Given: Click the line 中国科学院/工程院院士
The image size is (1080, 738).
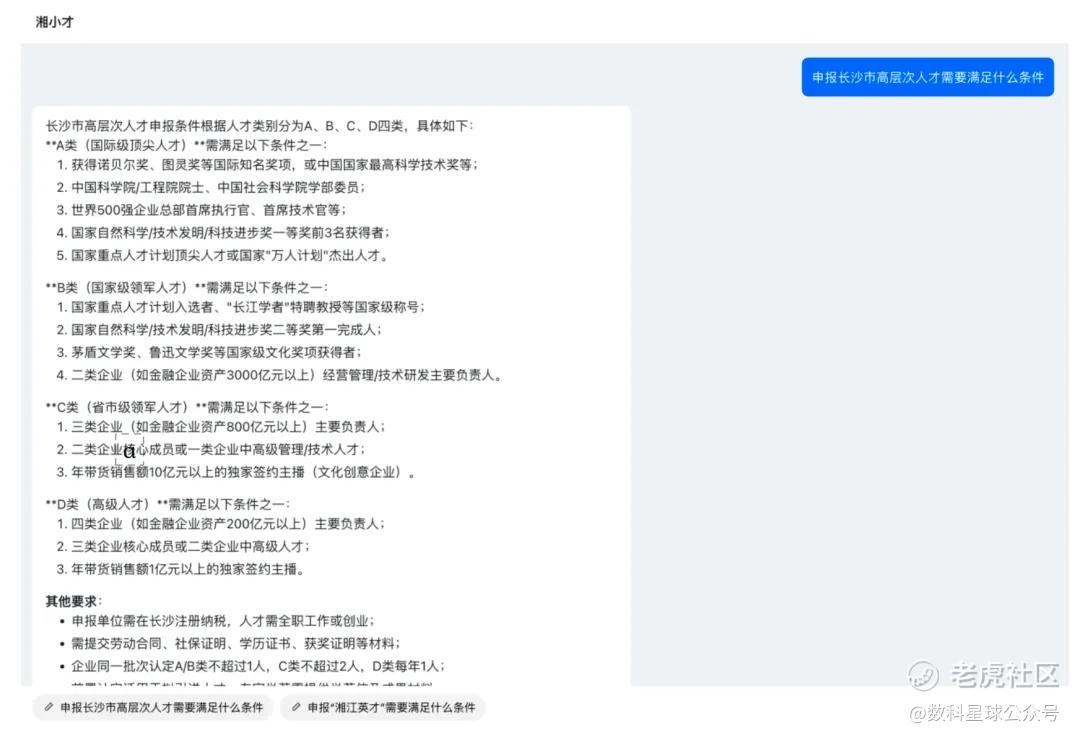Looking at the screenshot, I should (x=211, y=187).
